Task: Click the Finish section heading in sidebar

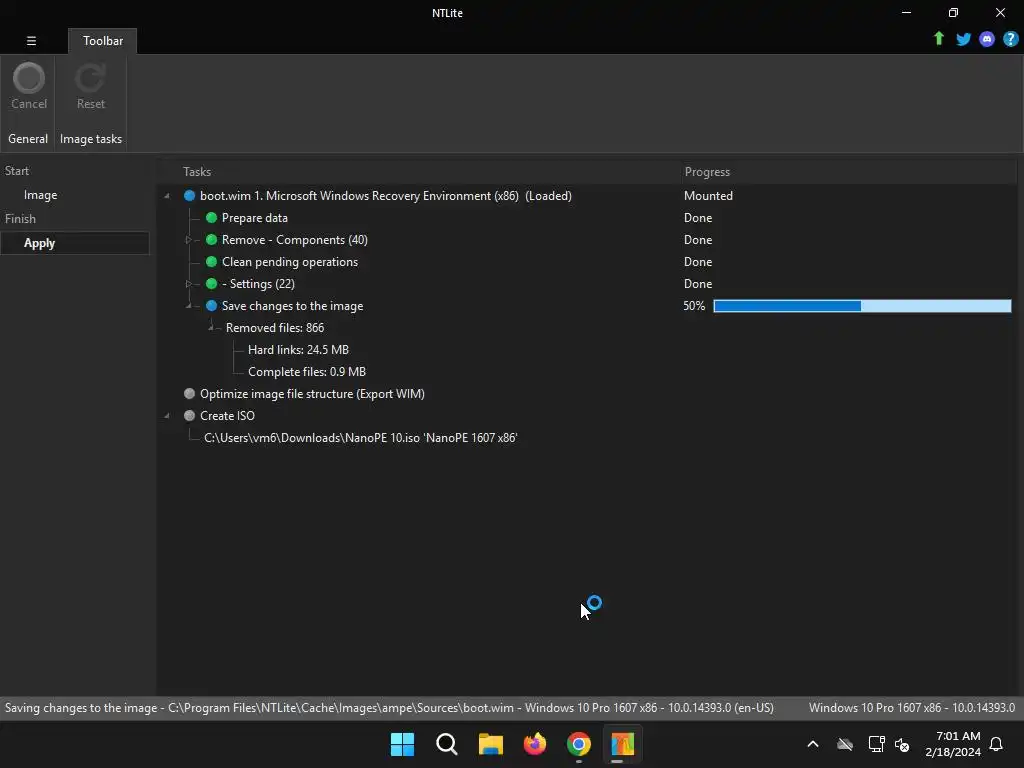Action: coord(20,219)
